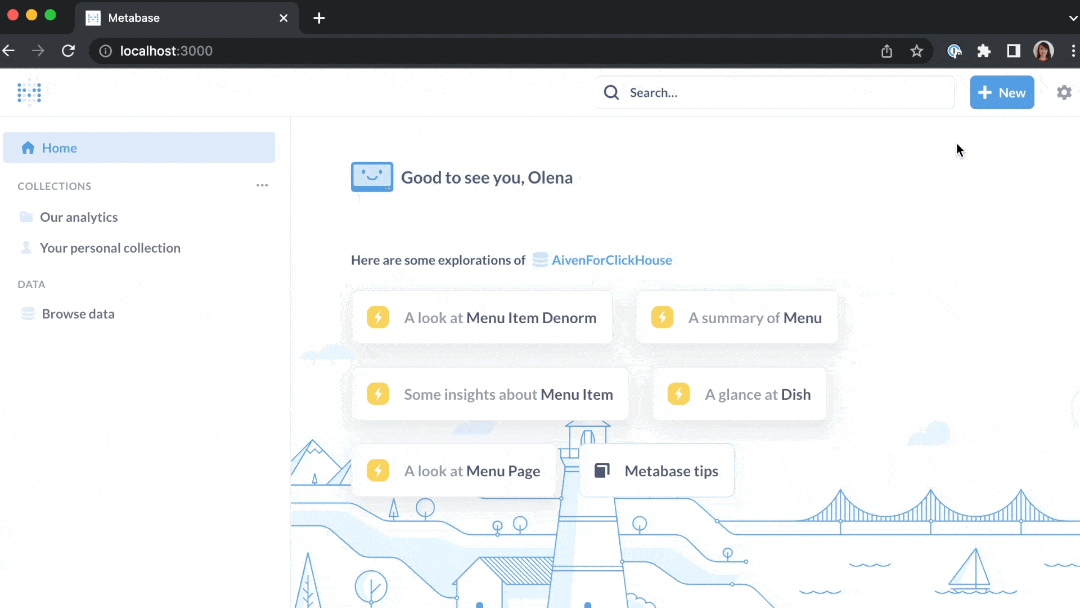Viewport: 1080px width, 608px height.
Task: Click the Search input field
Action: (x=775, y=92)
